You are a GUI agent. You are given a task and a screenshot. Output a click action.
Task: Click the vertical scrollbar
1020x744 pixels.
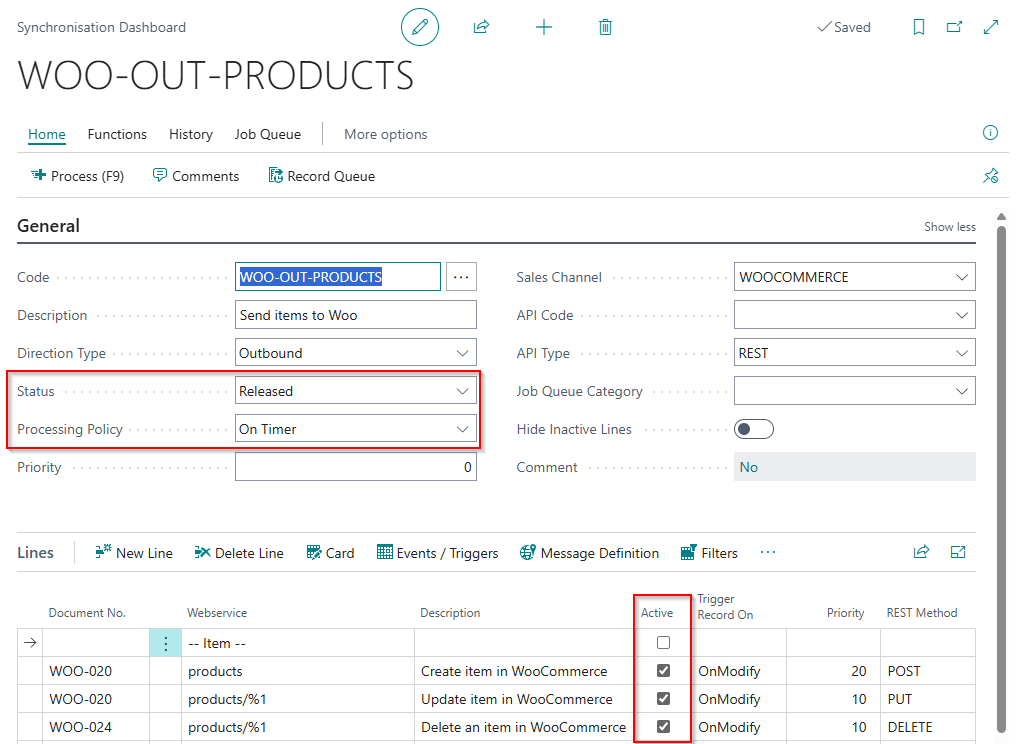click(1002, 478)
